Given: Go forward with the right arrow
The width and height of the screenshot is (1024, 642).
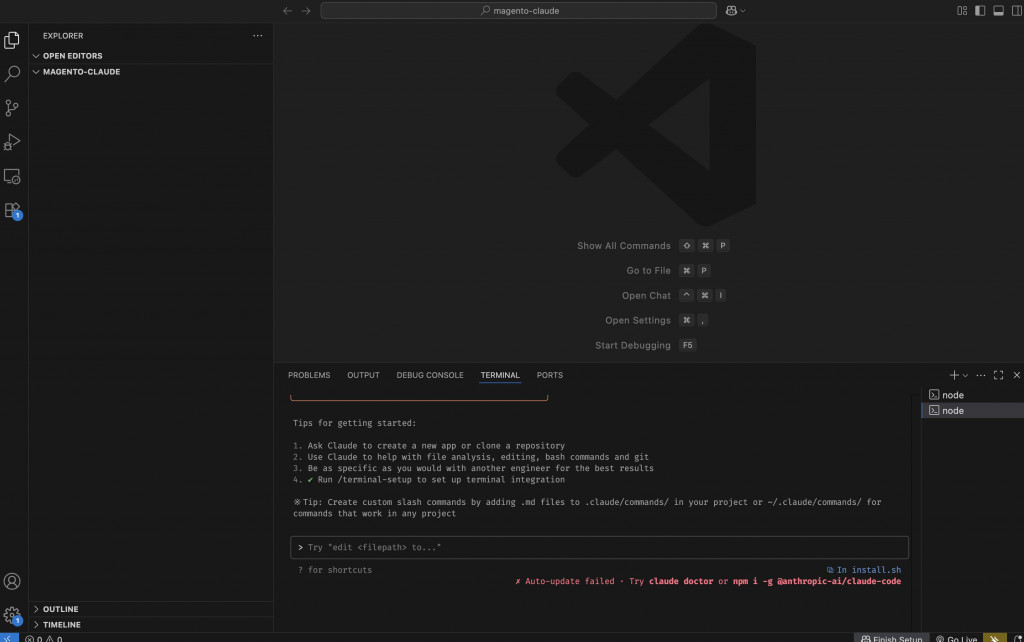Looking at the screenshot, I should (306, 10).
